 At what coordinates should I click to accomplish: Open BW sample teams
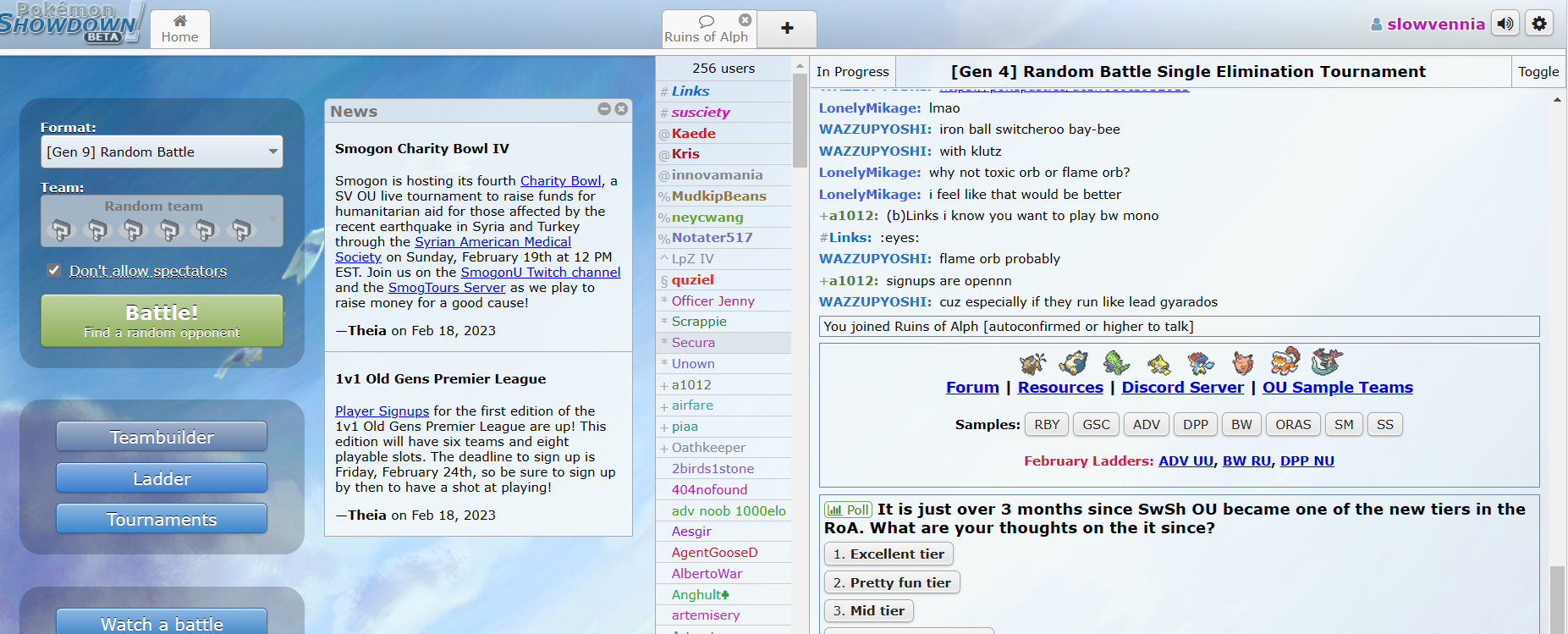[x=1241, y=424]
